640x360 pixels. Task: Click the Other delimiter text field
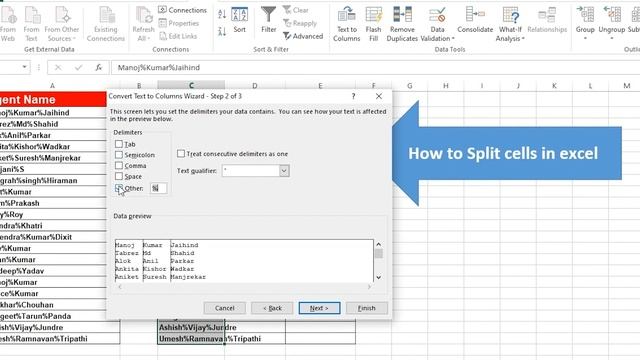(x=158, y=188)
